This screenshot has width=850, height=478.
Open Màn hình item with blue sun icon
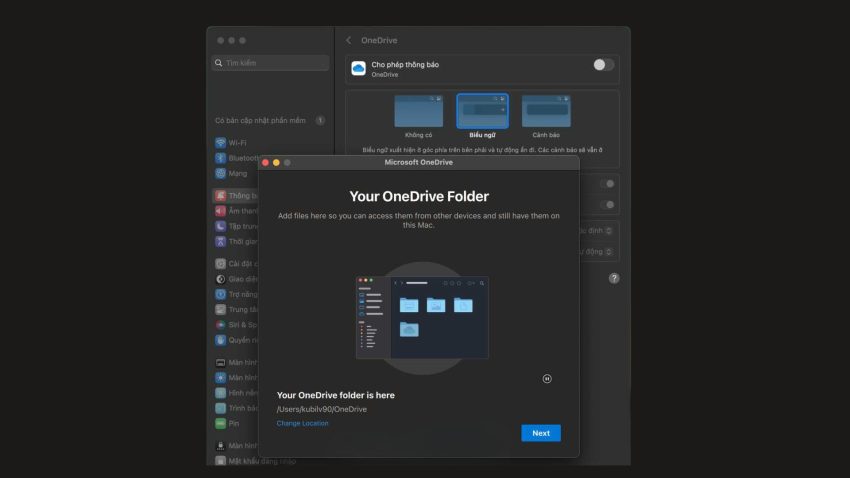(236, 377)
